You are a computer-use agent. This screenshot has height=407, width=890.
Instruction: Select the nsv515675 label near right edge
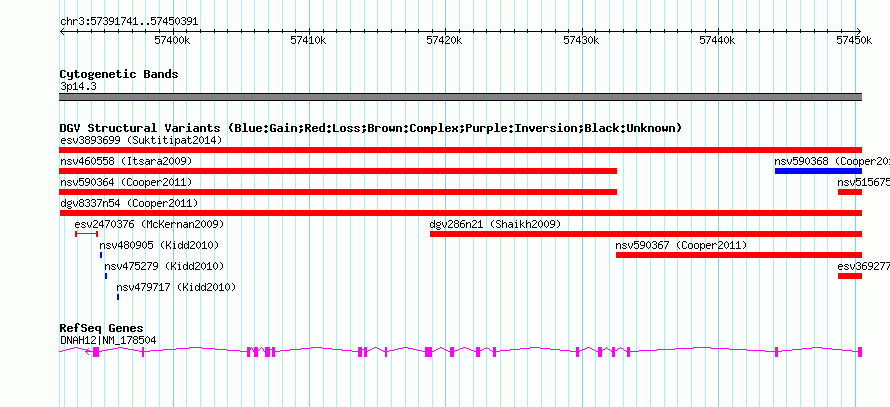pos(863,182)
